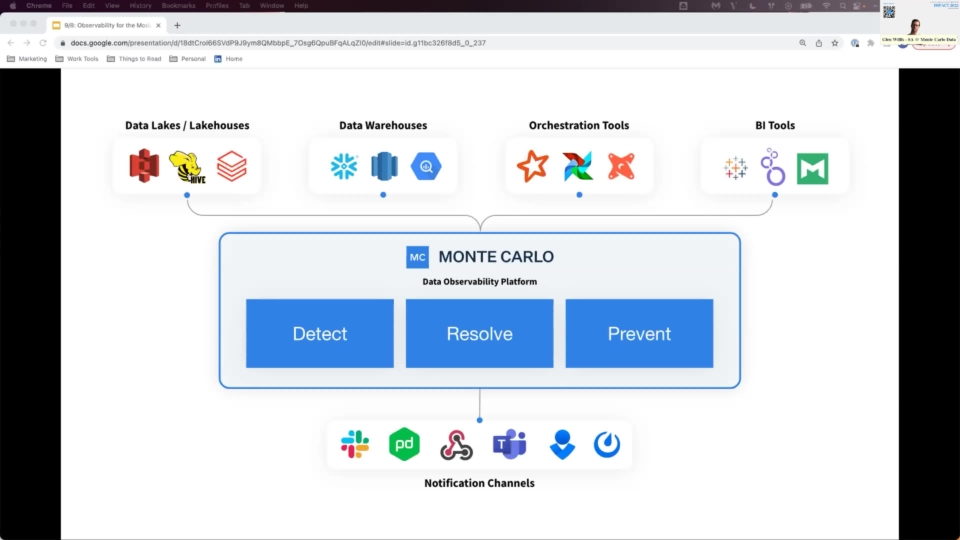Image resolution: width=960 pixels, height=540 pixels.
Task: Close the Observability presentation tab
Action: pos(158,25)
